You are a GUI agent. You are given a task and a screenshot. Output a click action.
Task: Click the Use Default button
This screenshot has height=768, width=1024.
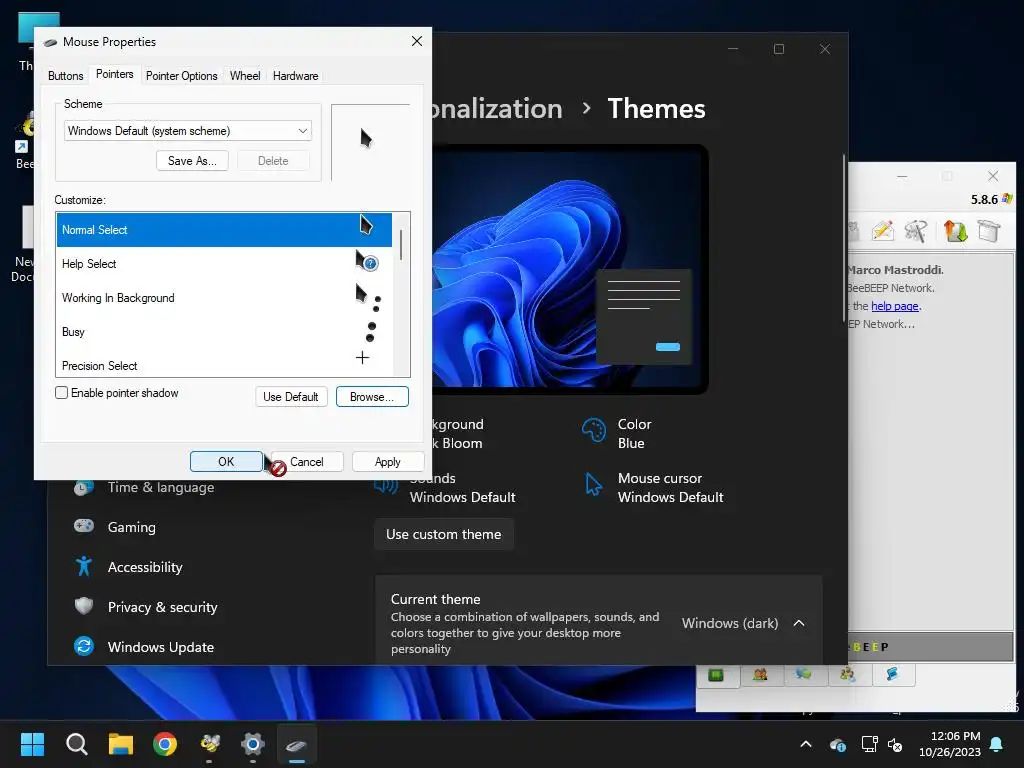pyautogui.click(x=291, y=396)
